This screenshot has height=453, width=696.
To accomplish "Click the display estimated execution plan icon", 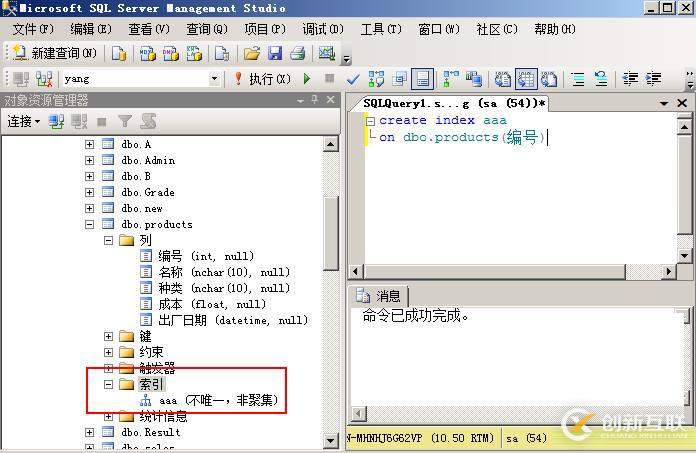I will pos(376,79).
